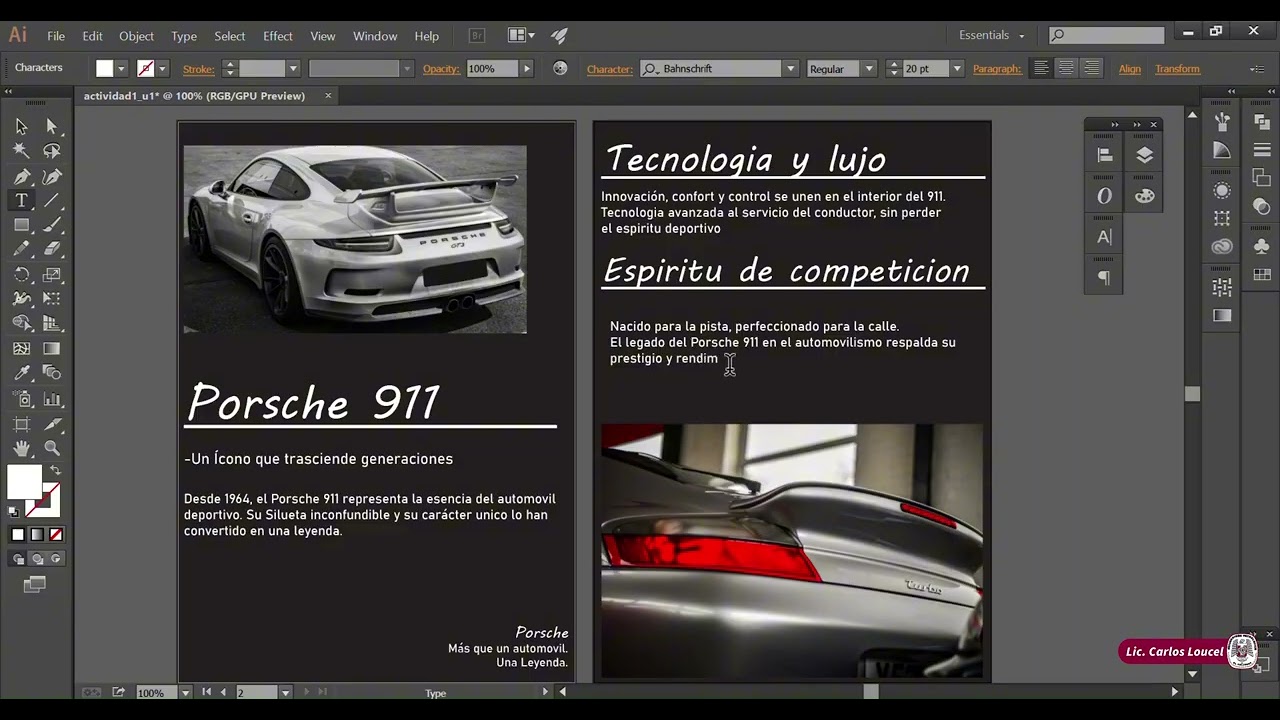Open the CC Libraries panel icon
The image size is (1280, 720).
1222,247
